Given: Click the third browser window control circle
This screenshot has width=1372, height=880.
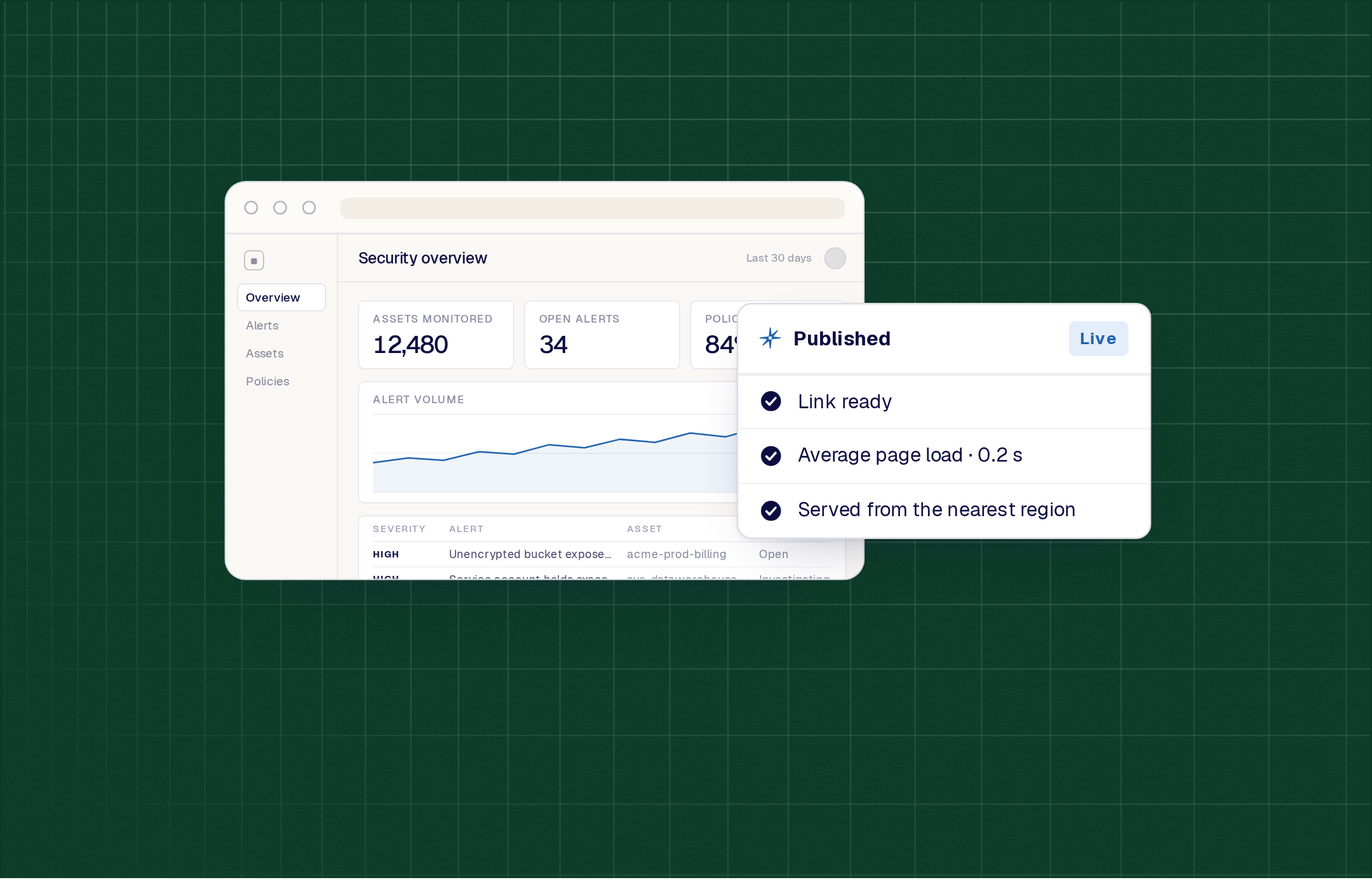Looking at the screenshot, I should click(x=309, y=208).
